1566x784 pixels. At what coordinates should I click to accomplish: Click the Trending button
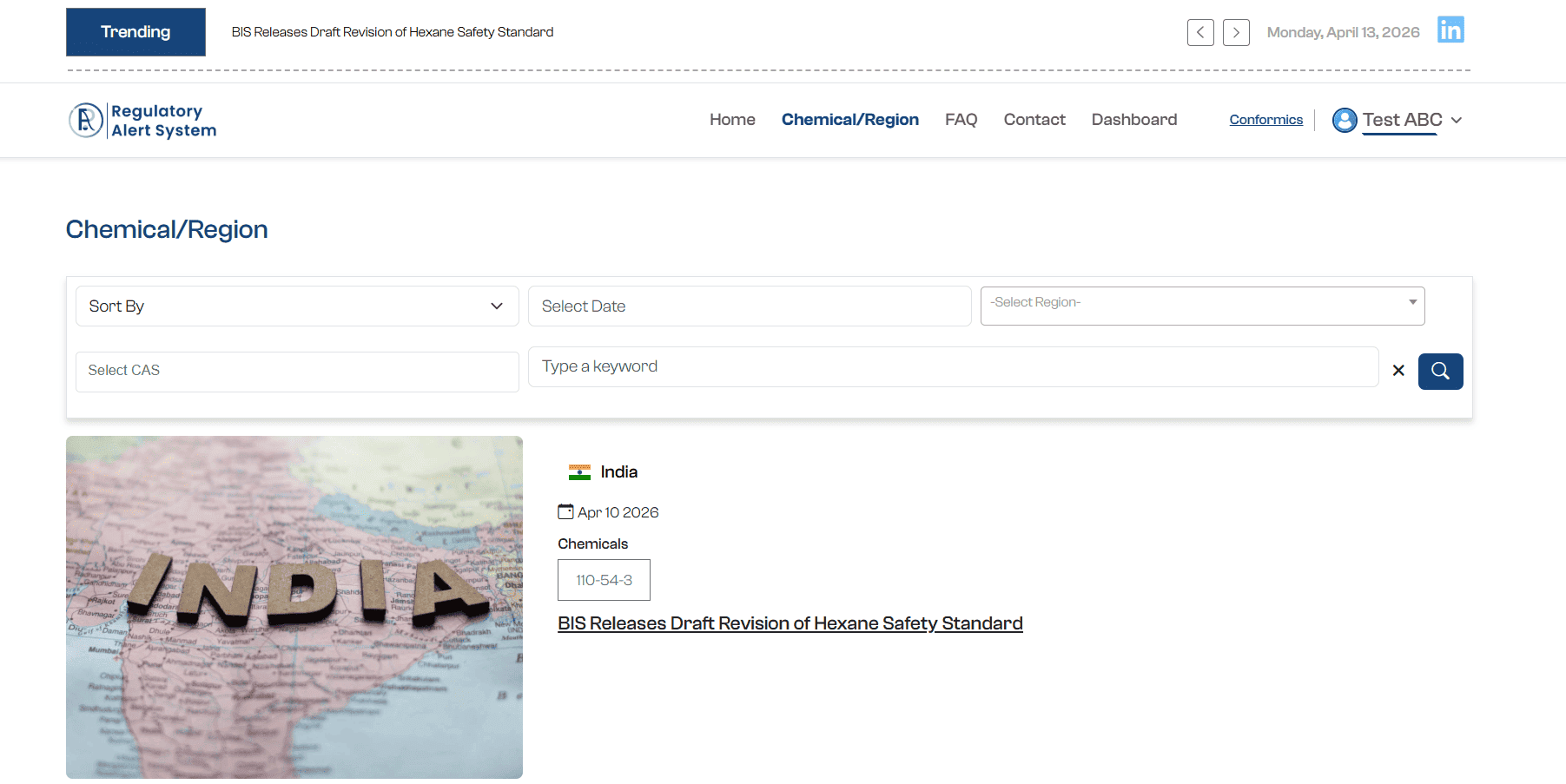click(135, 32)
